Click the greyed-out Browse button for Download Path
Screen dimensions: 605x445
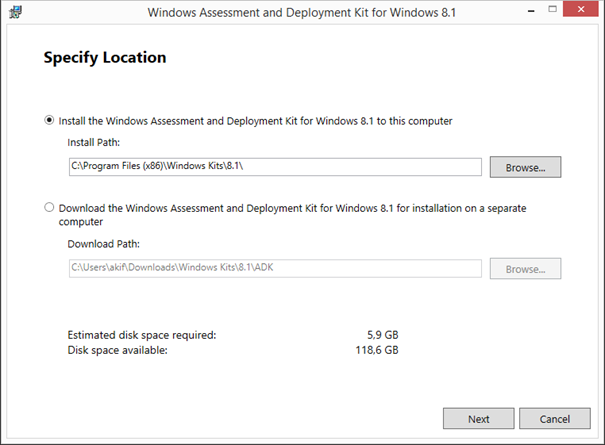point(525,269)
